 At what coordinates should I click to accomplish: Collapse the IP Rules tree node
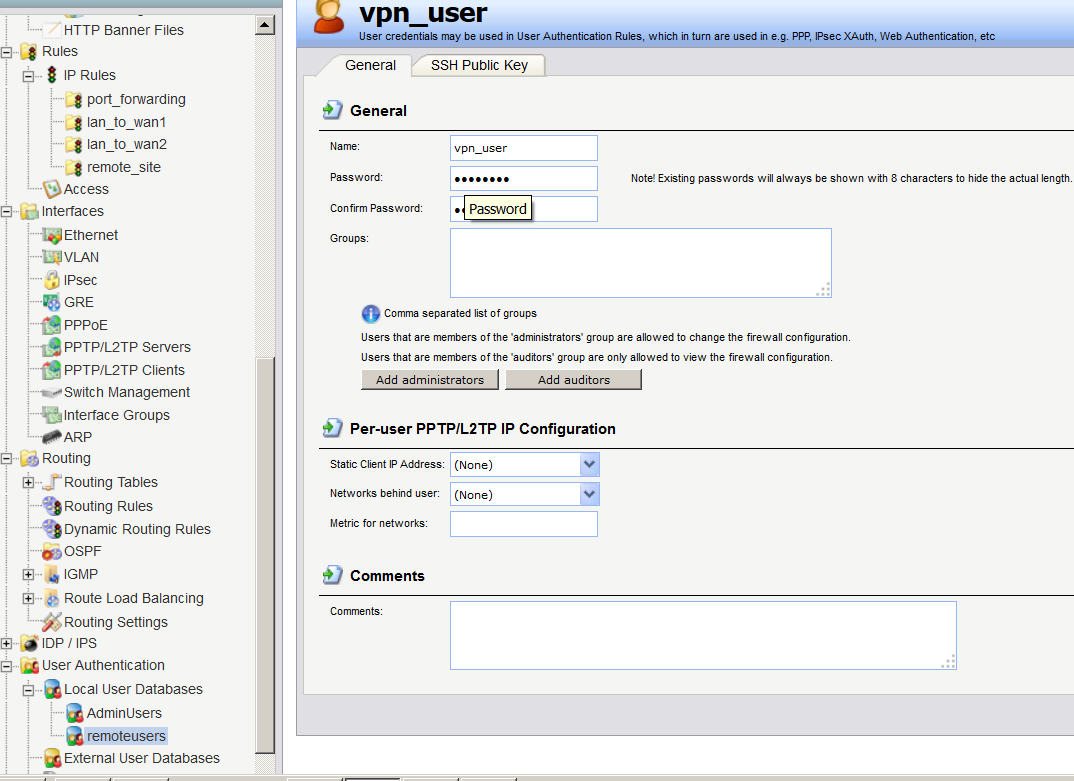point(28,76)
